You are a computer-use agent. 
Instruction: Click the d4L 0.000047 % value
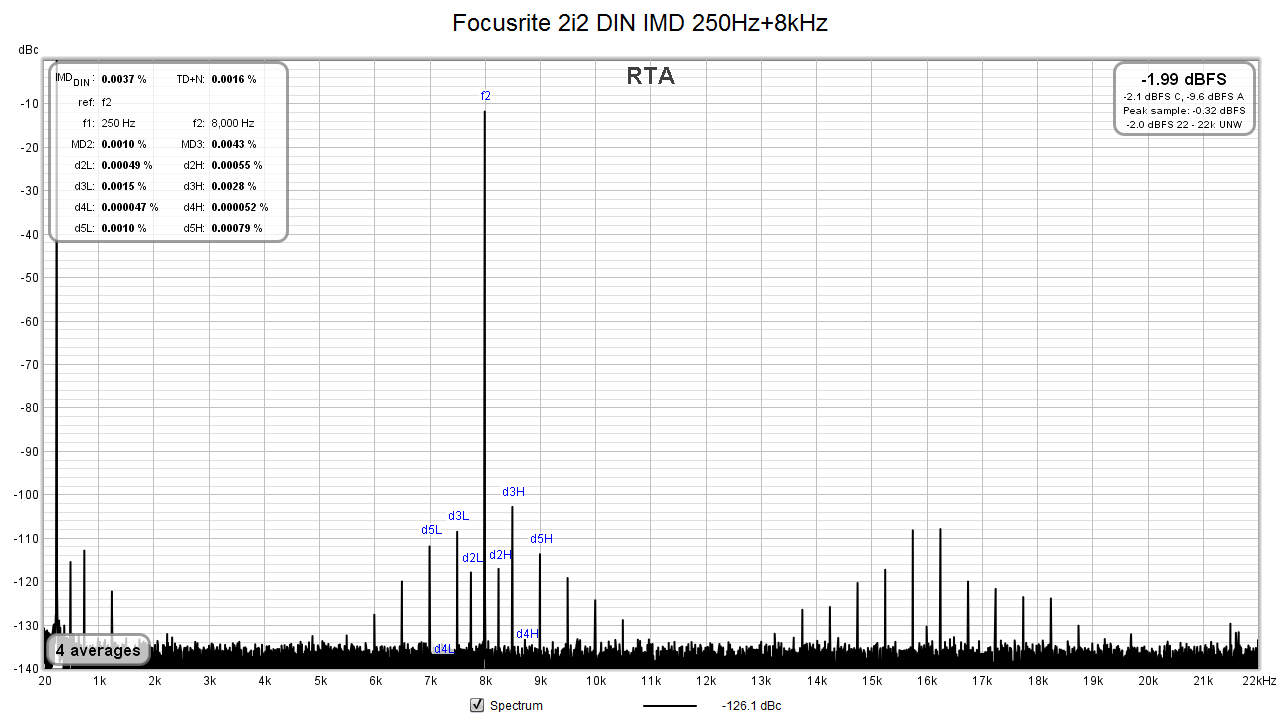tap(130, 207)
